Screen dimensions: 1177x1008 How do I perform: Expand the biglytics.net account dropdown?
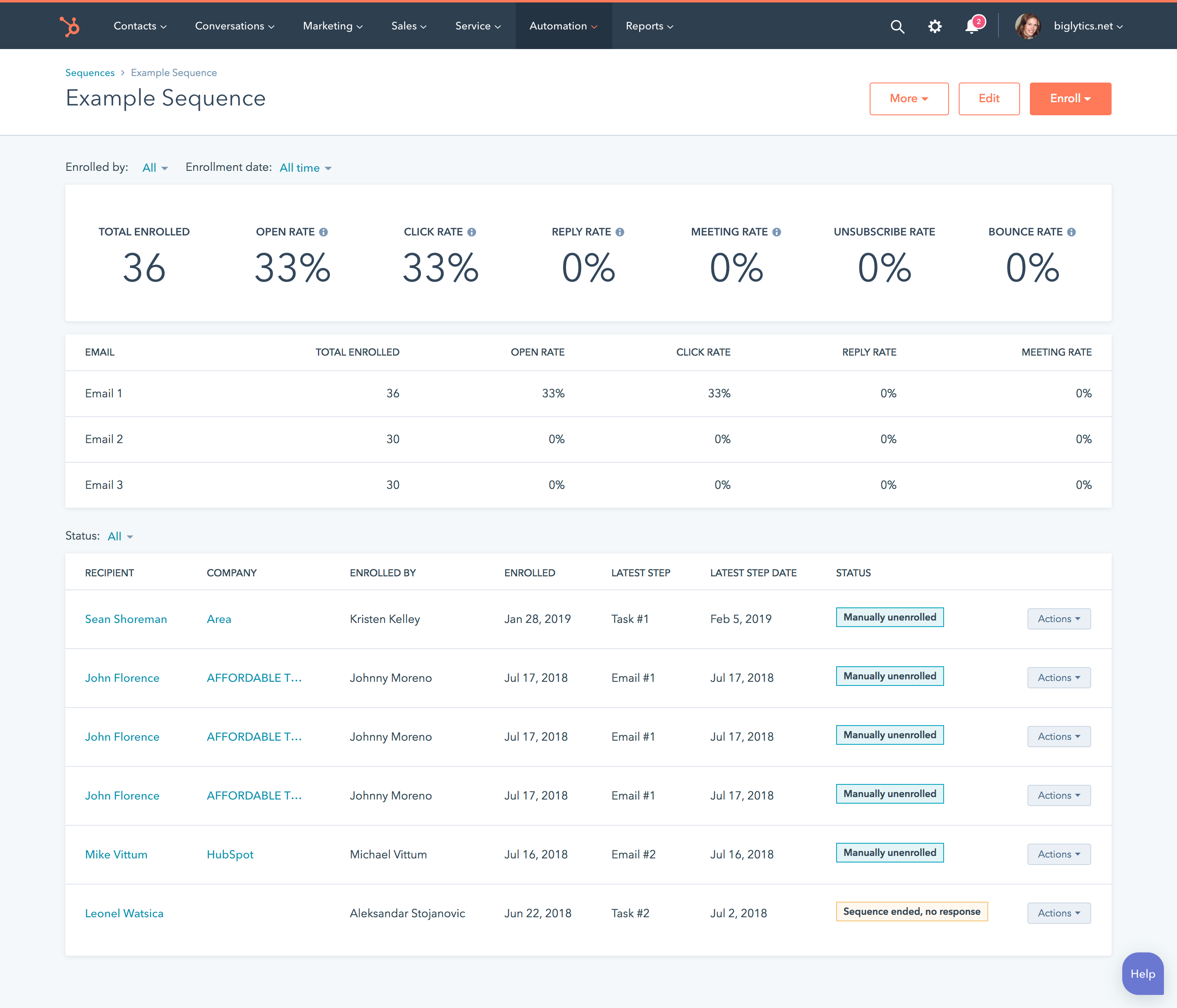point(1088,26)
